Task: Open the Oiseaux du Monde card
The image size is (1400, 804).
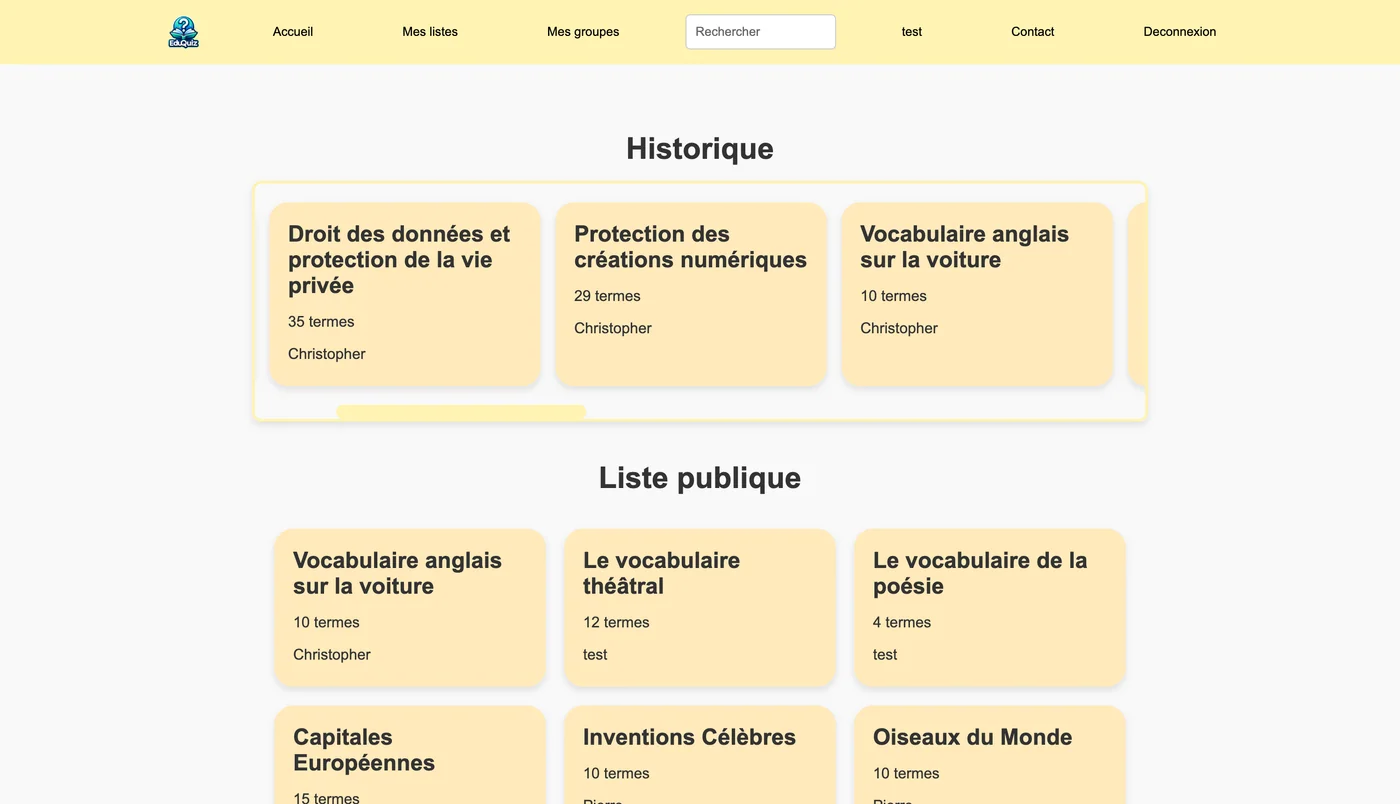Action: (x=990, y=755)
